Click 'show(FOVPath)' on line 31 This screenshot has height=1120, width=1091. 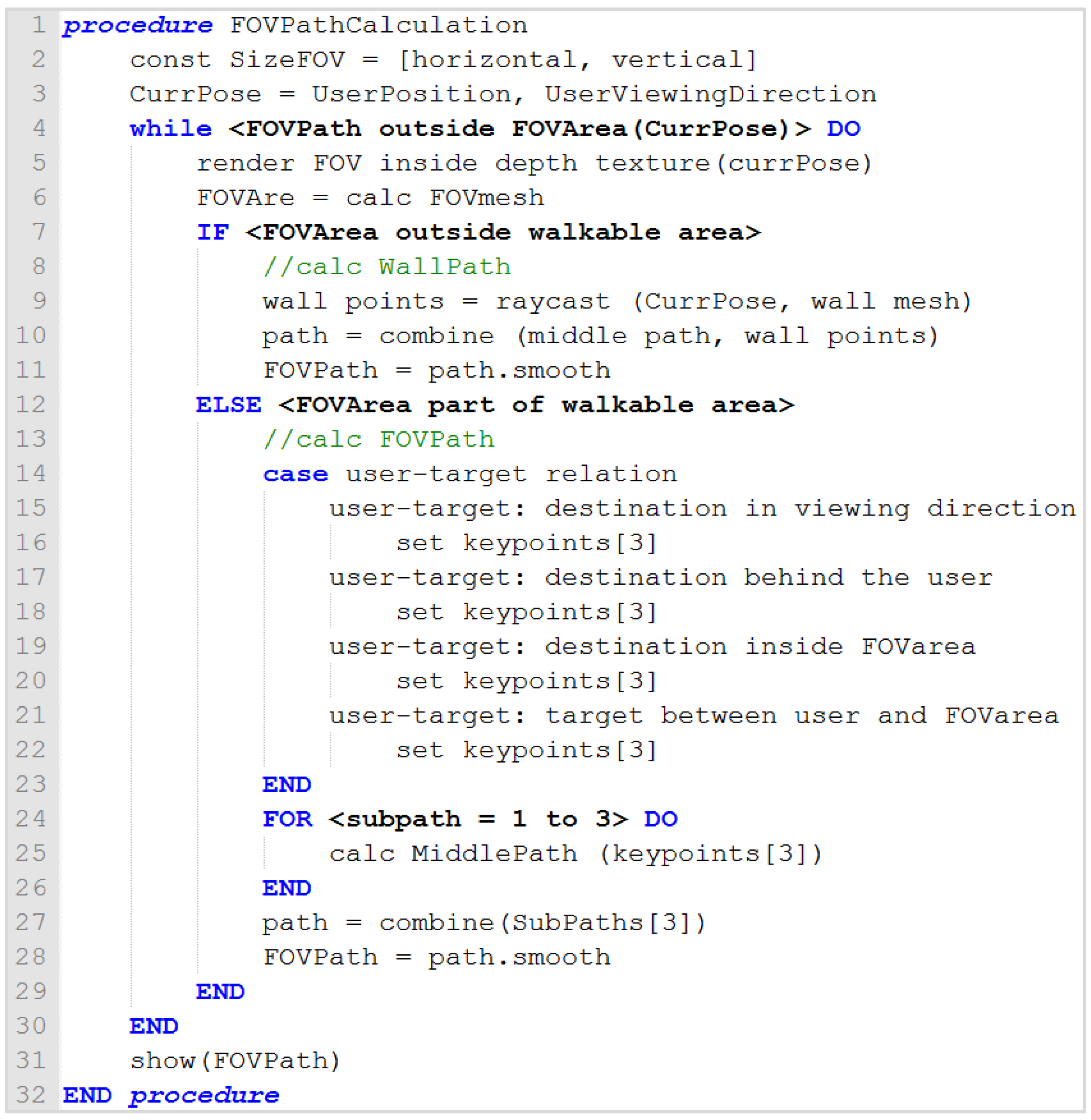235,1061
